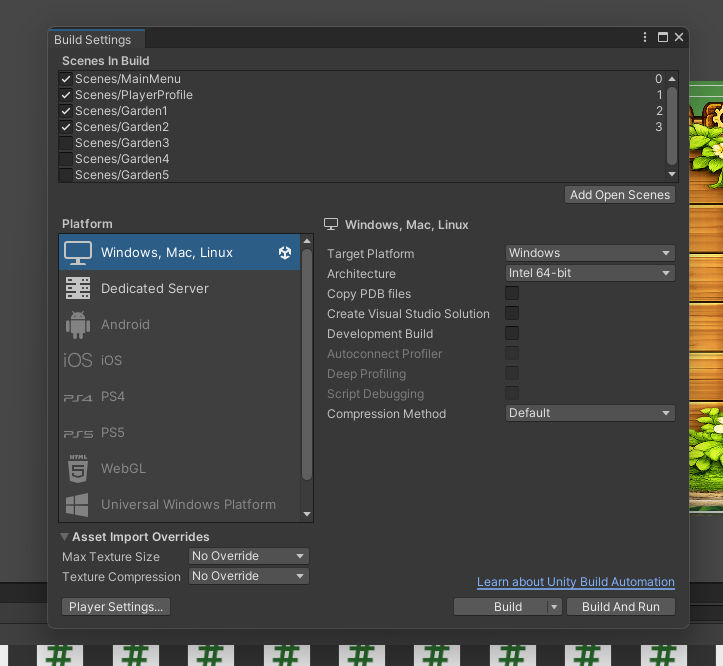Open the Build button dropdown arrow
The height and width of the screenshot is (666, 723).
tap(554, 607)
